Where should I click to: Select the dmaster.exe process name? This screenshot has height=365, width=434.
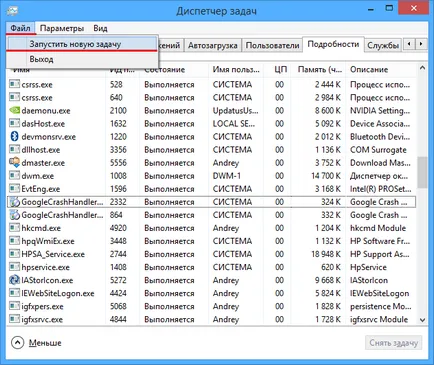[x=43, y=163]
